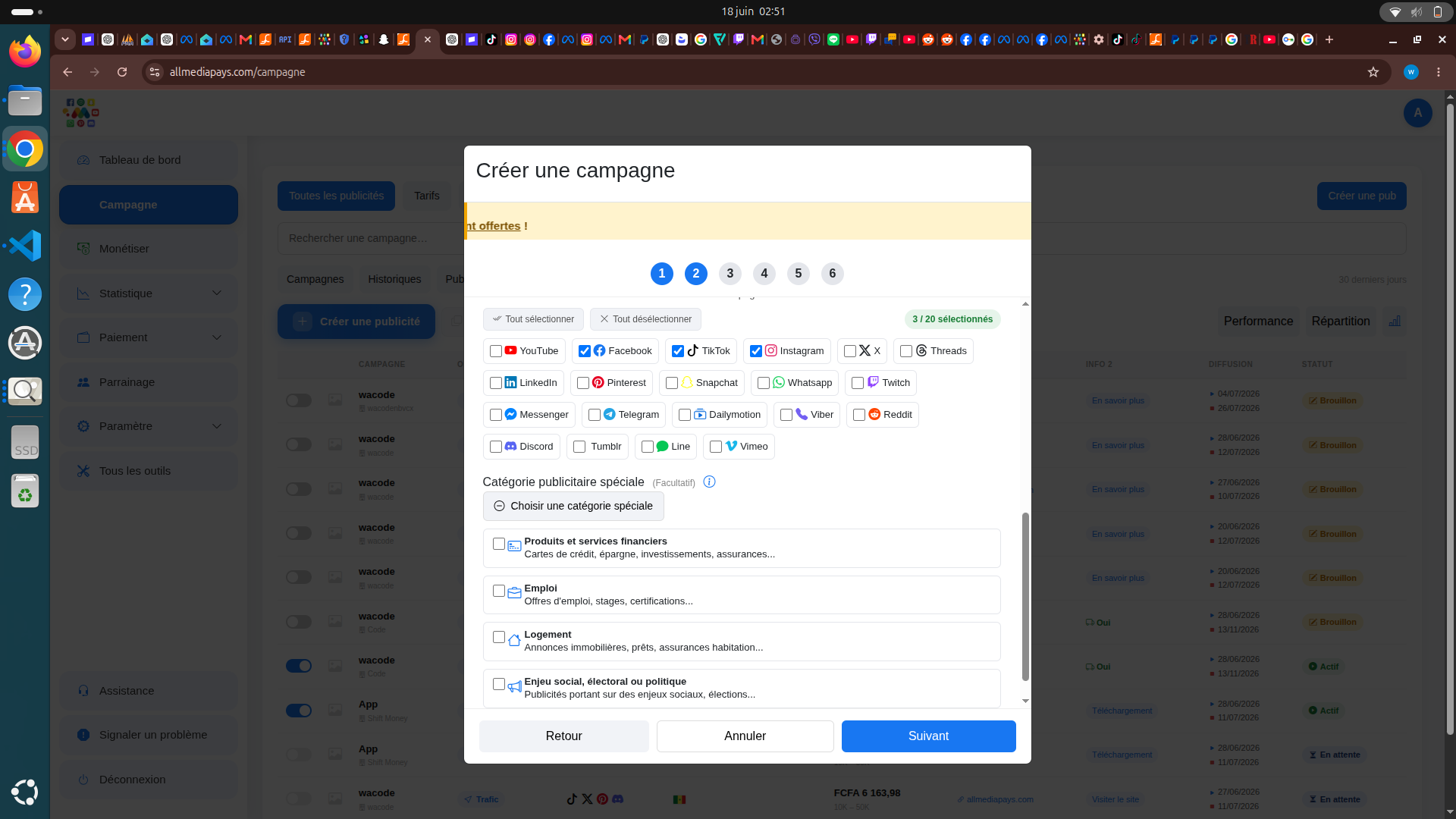The height and width of the screenshot is (819, 1456).
Task: Click the user avatar A in the header
Action: click(1418, 113)
